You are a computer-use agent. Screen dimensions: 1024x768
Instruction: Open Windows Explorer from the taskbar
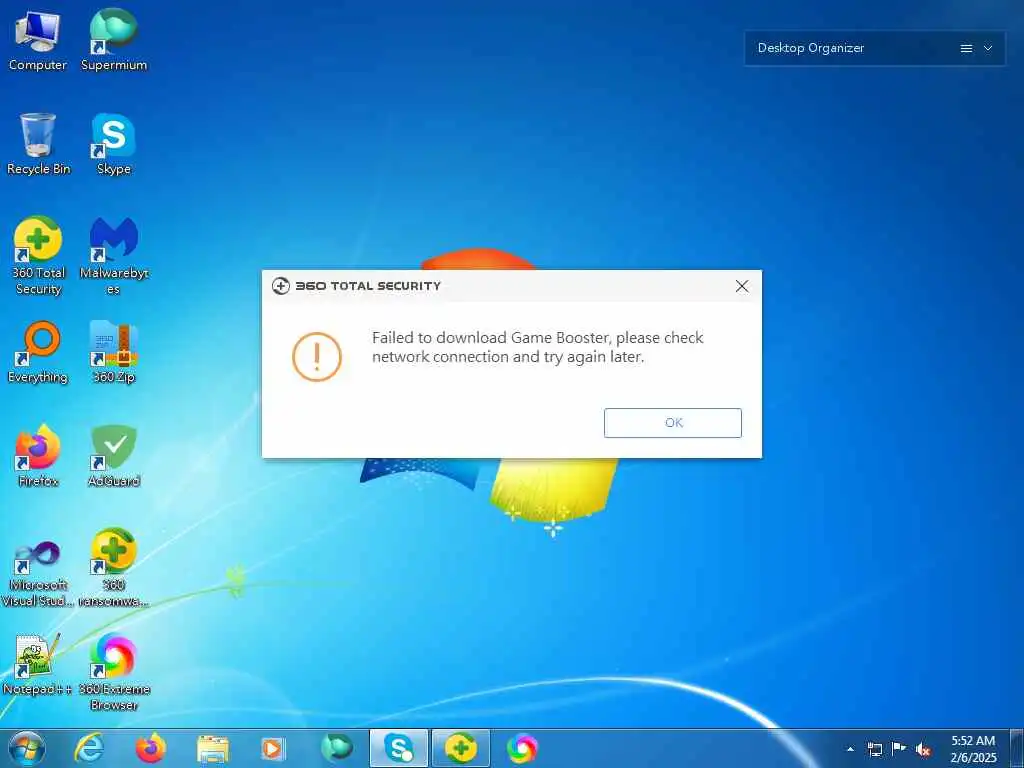(x=213, y=749)
